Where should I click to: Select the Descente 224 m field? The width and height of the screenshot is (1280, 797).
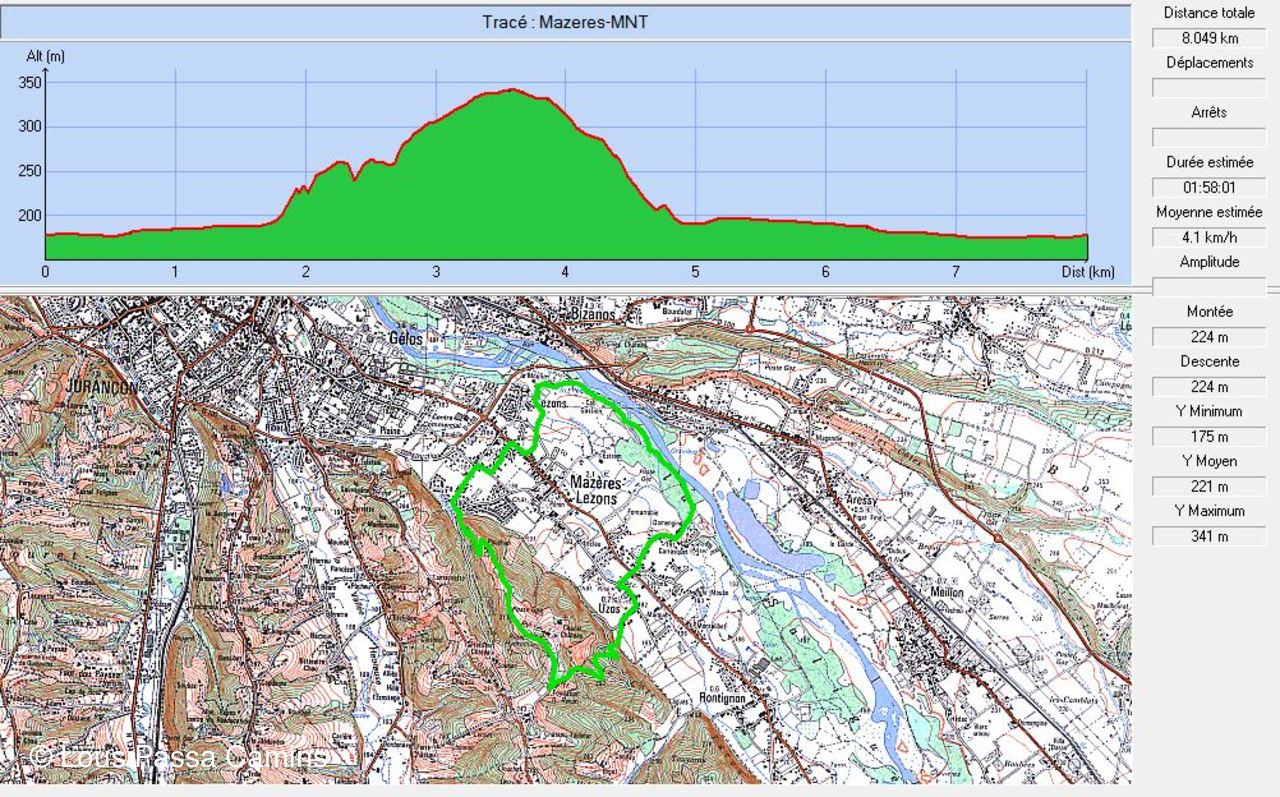point(1208,387)
